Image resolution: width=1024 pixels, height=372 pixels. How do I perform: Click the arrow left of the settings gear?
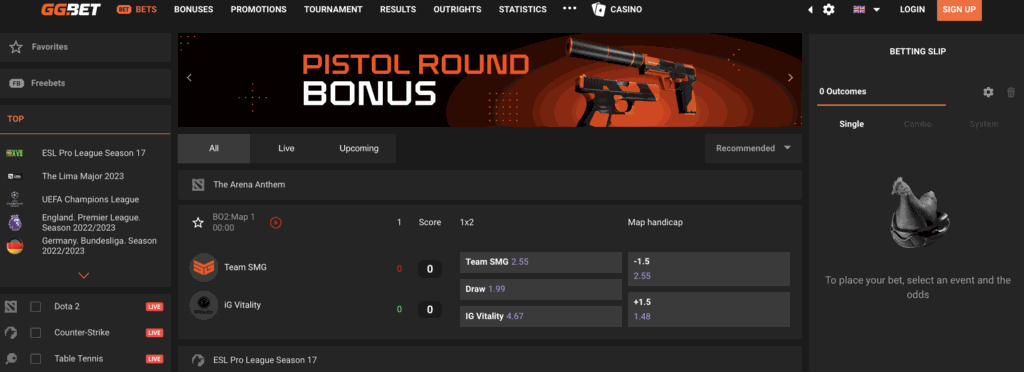[x=810, y=10]
